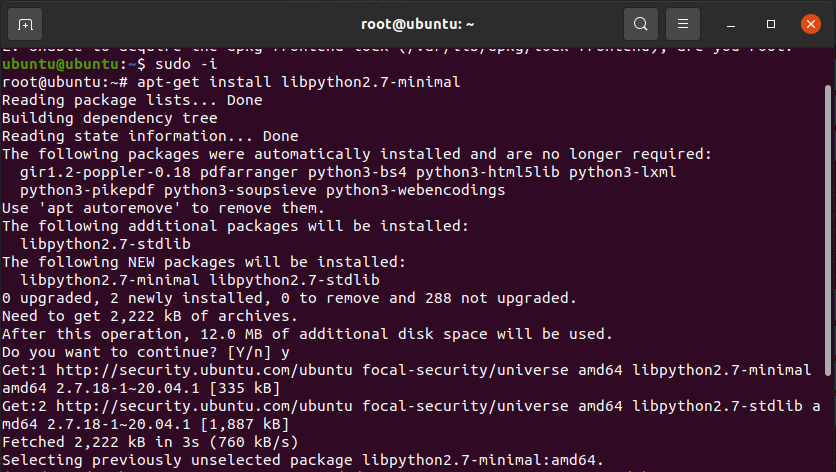
Task: Click the 'apt autoremove' hint text
Action: click(x=110, y=208)
